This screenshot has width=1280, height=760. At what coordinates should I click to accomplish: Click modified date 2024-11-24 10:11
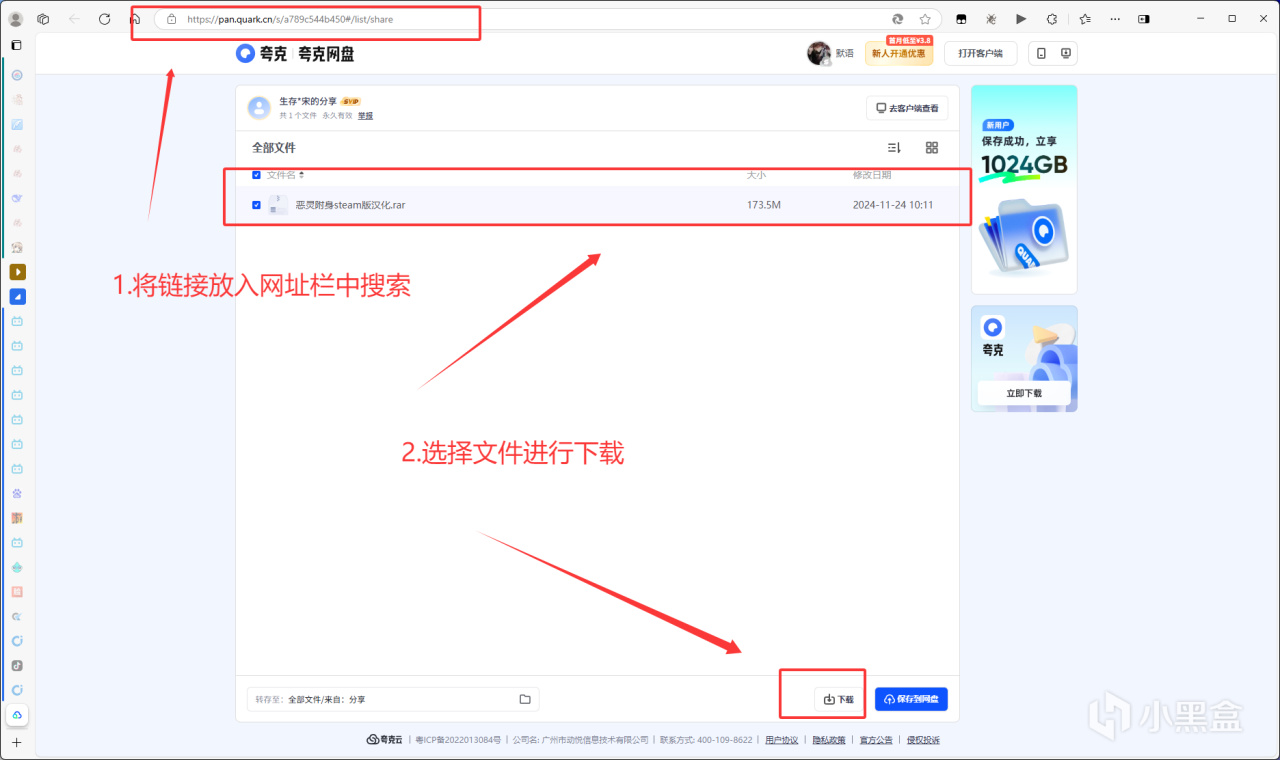pyautogui.click(x=893, y=205)
